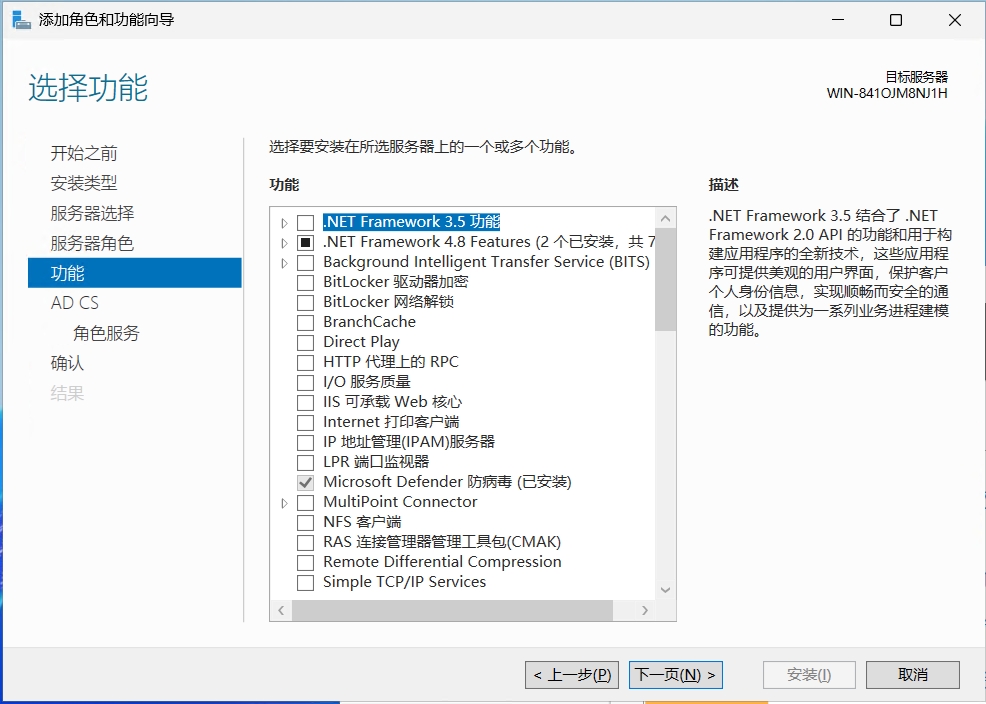
Task: Go to 开始之前 step
Action: [84, 153]
